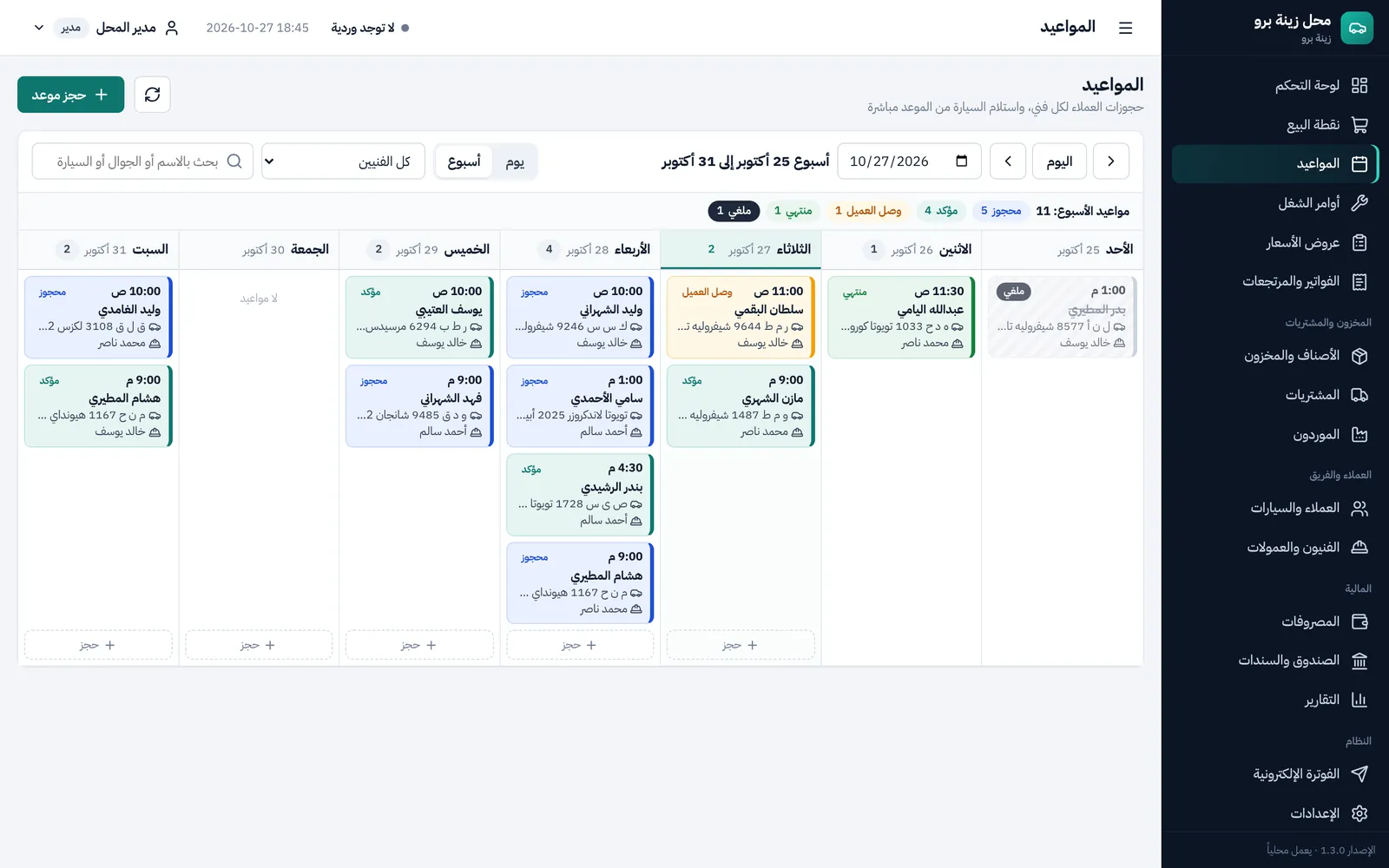
Task: Click the user avatar icon near مدير المحل
Action: [x=172, y=28]
